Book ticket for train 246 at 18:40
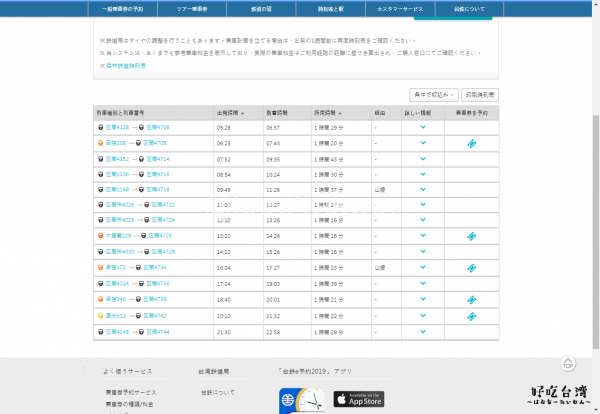 [x=471, y=299]
